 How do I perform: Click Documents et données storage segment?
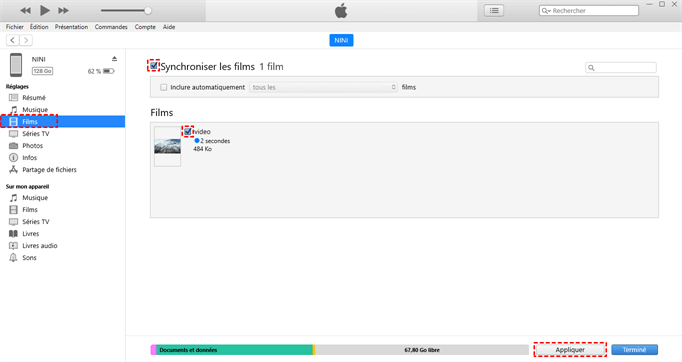[234, 350]
